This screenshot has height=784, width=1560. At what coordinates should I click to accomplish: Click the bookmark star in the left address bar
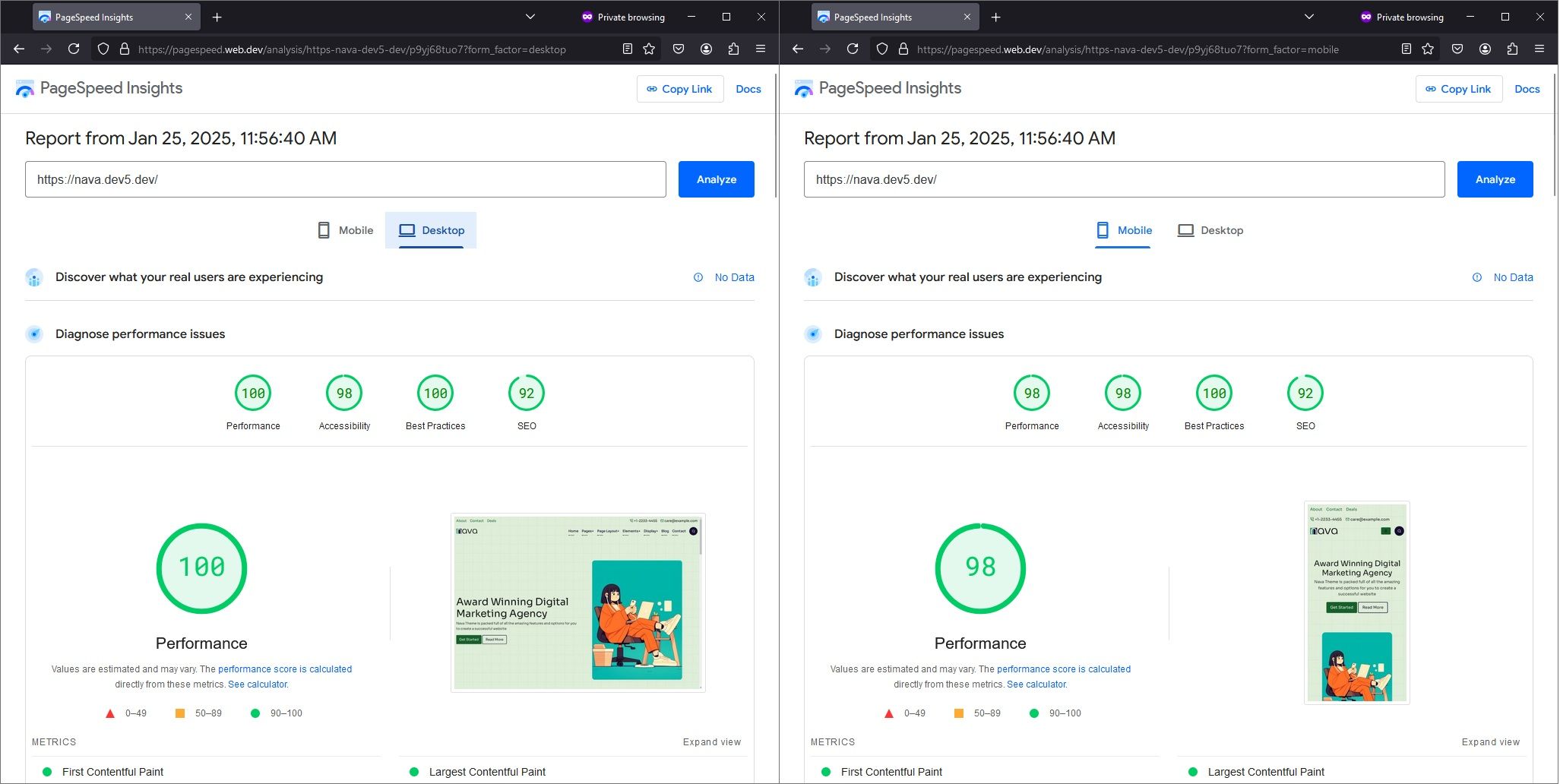pos(647,49)
